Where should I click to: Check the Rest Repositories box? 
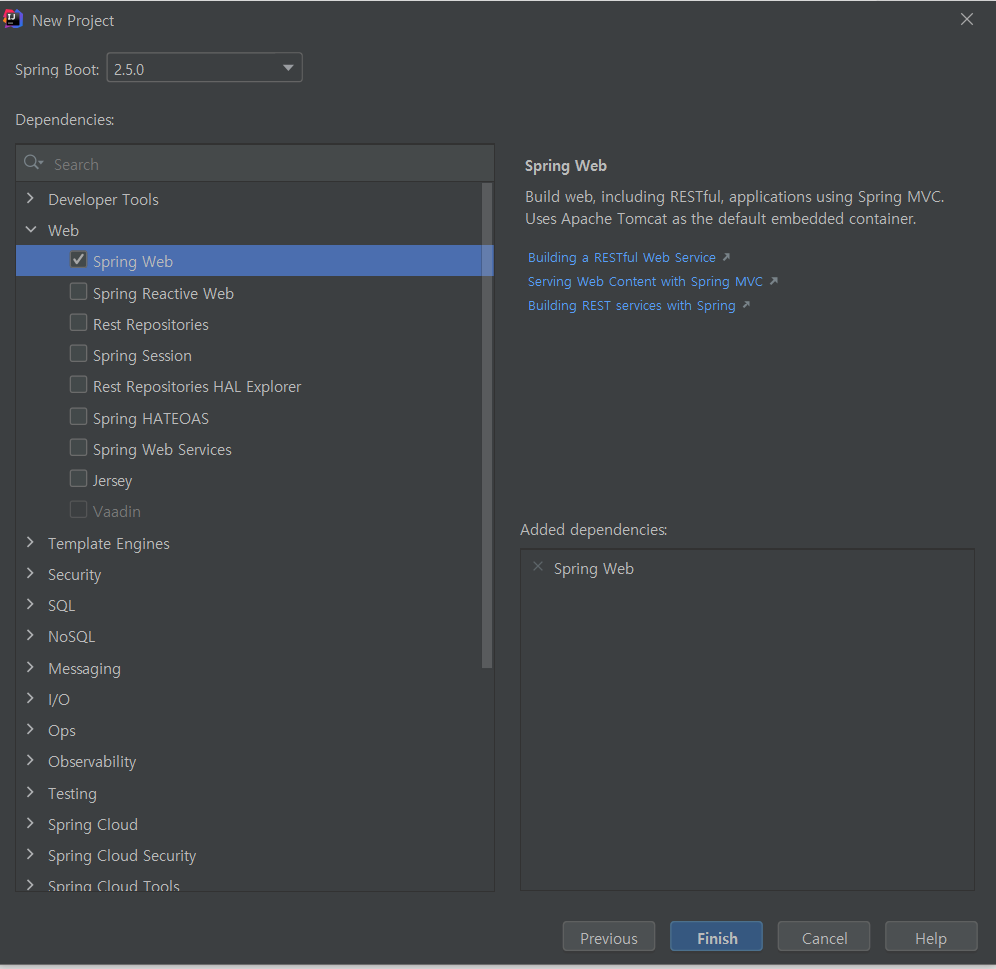click(78, 323)
